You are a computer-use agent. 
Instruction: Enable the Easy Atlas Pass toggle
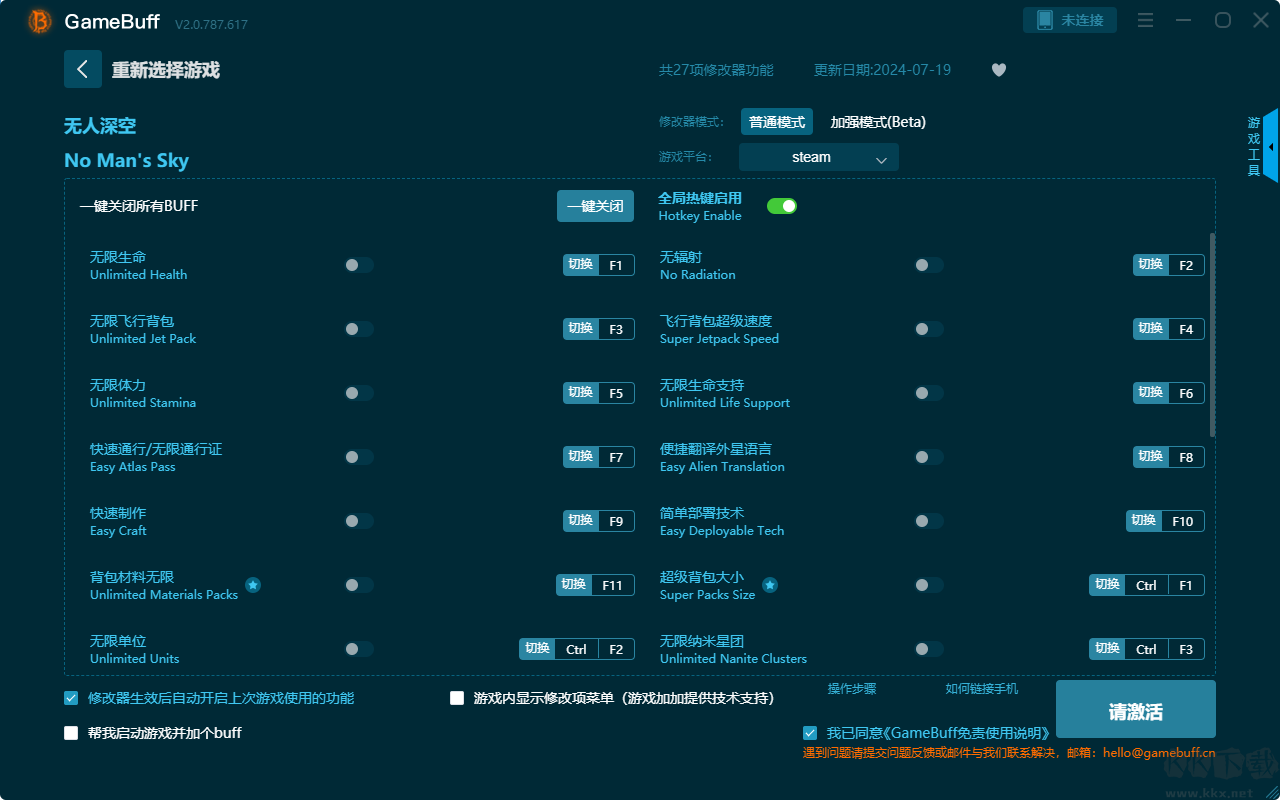[359, 457]
